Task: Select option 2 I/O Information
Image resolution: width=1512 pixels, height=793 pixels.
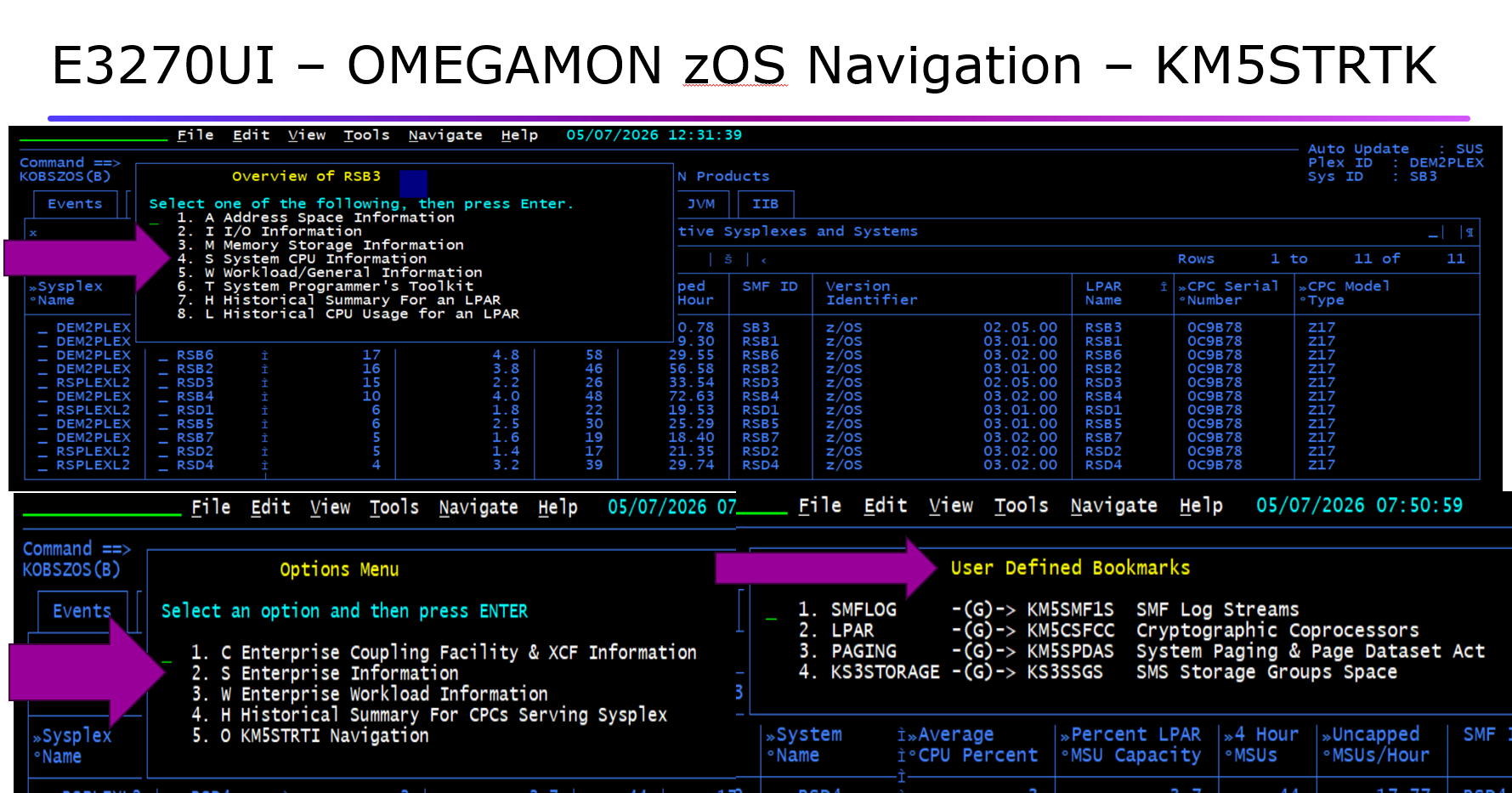Action: point(269,231)
